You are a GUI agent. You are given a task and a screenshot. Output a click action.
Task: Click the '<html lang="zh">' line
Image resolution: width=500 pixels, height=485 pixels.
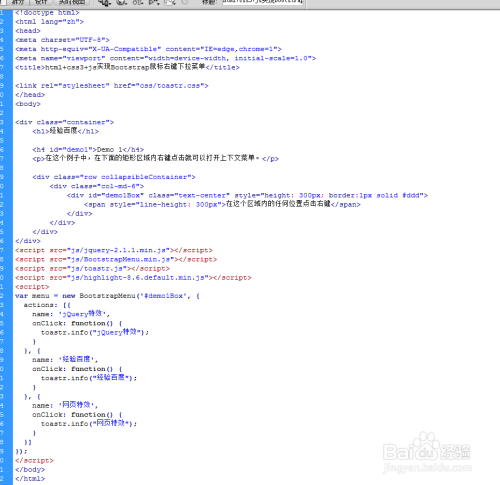pos(49,22)
